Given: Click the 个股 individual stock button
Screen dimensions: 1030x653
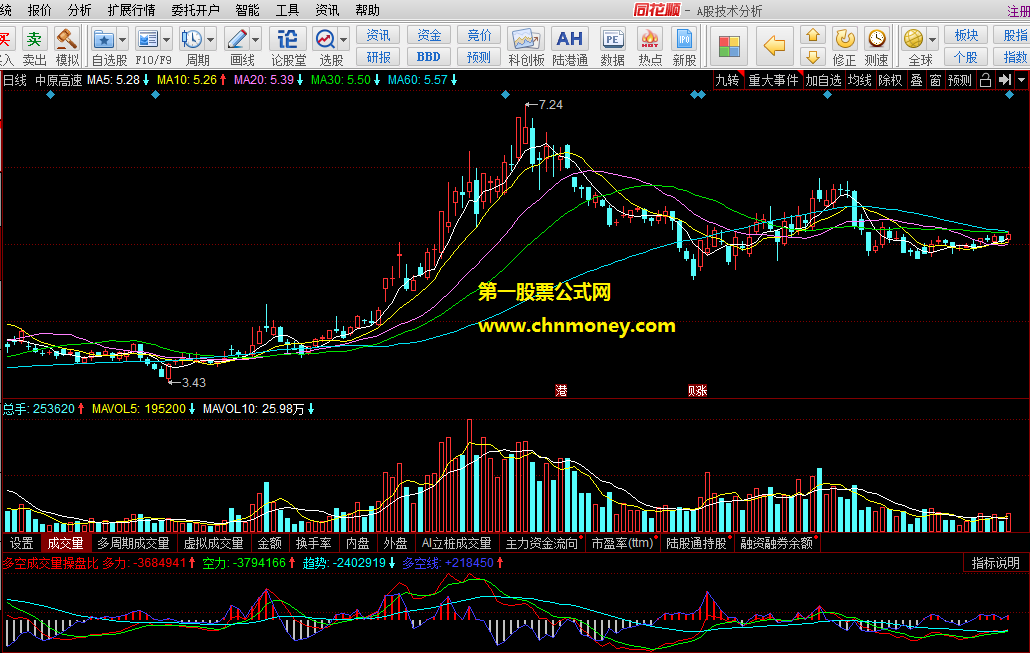Looking at the screenshot, I should [966, 57].
